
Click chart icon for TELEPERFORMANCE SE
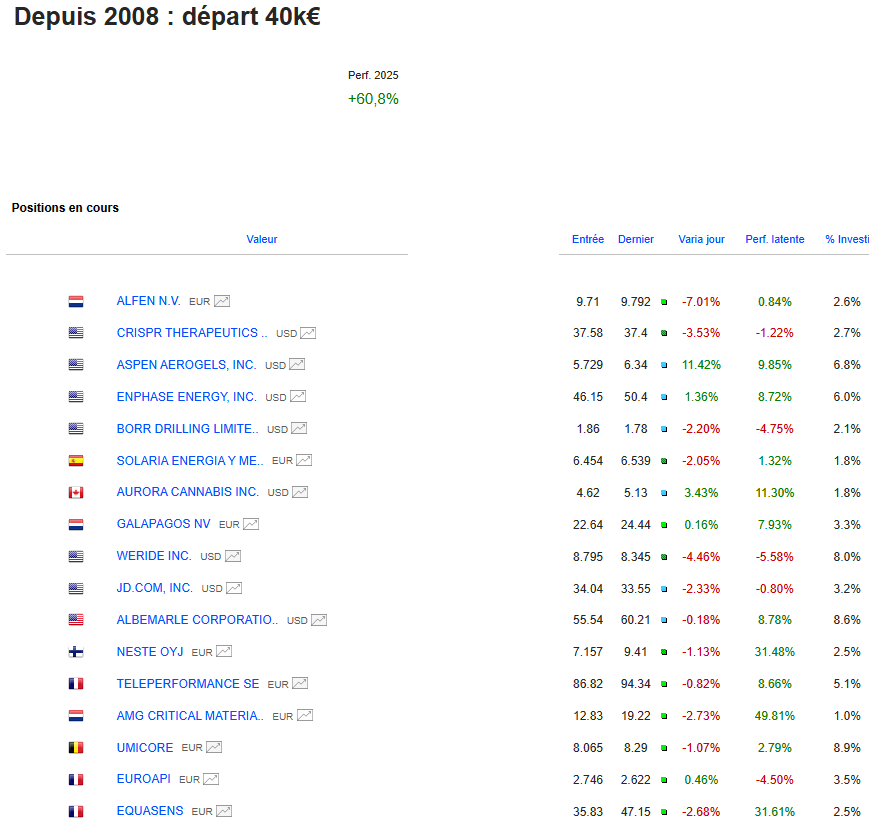(300, 684)
